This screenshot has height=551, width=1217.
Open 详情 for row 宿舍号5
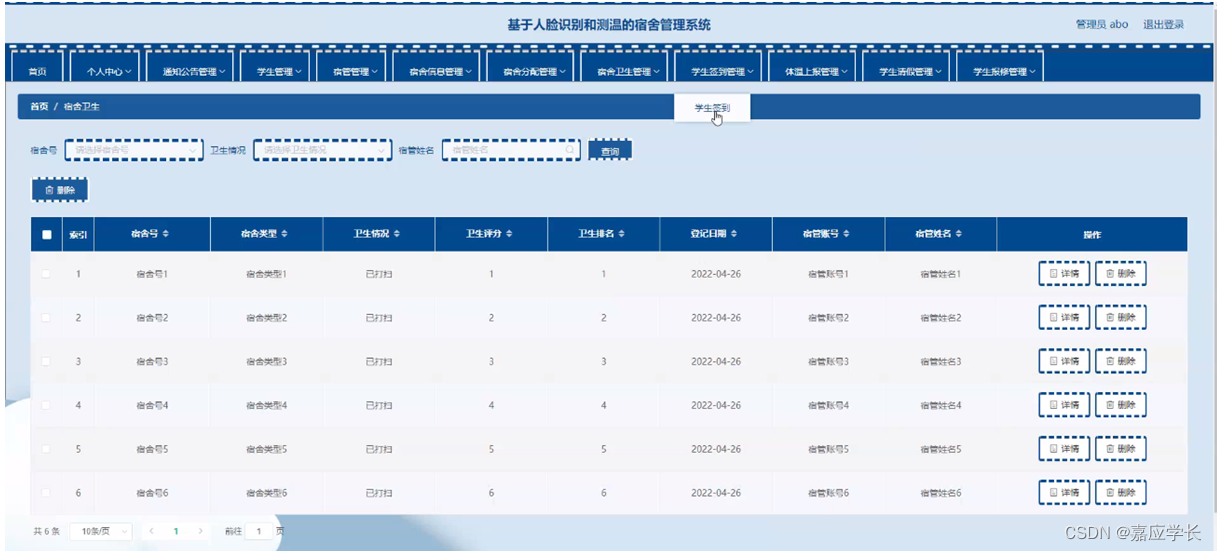tap(1064, 449)
